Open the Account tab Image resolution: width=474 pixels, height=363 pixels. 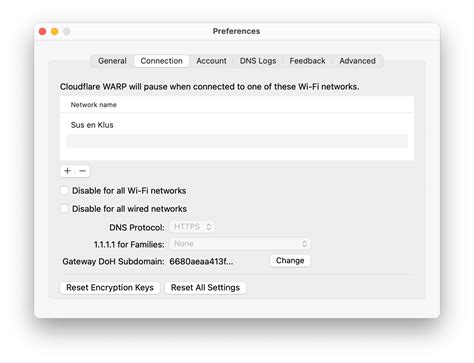pos(211,61)
